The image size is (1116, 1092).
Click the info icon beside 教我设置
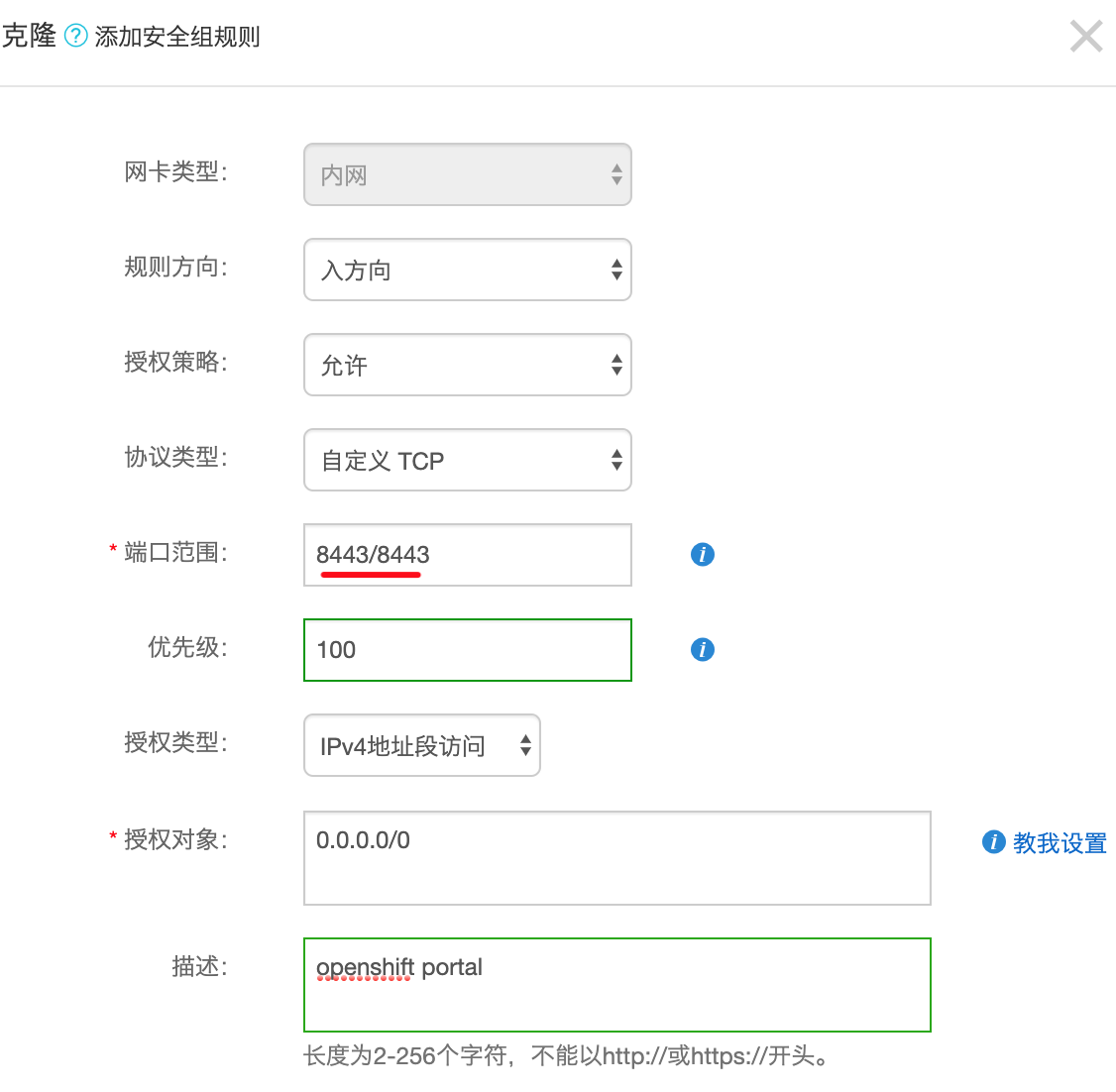993,841
